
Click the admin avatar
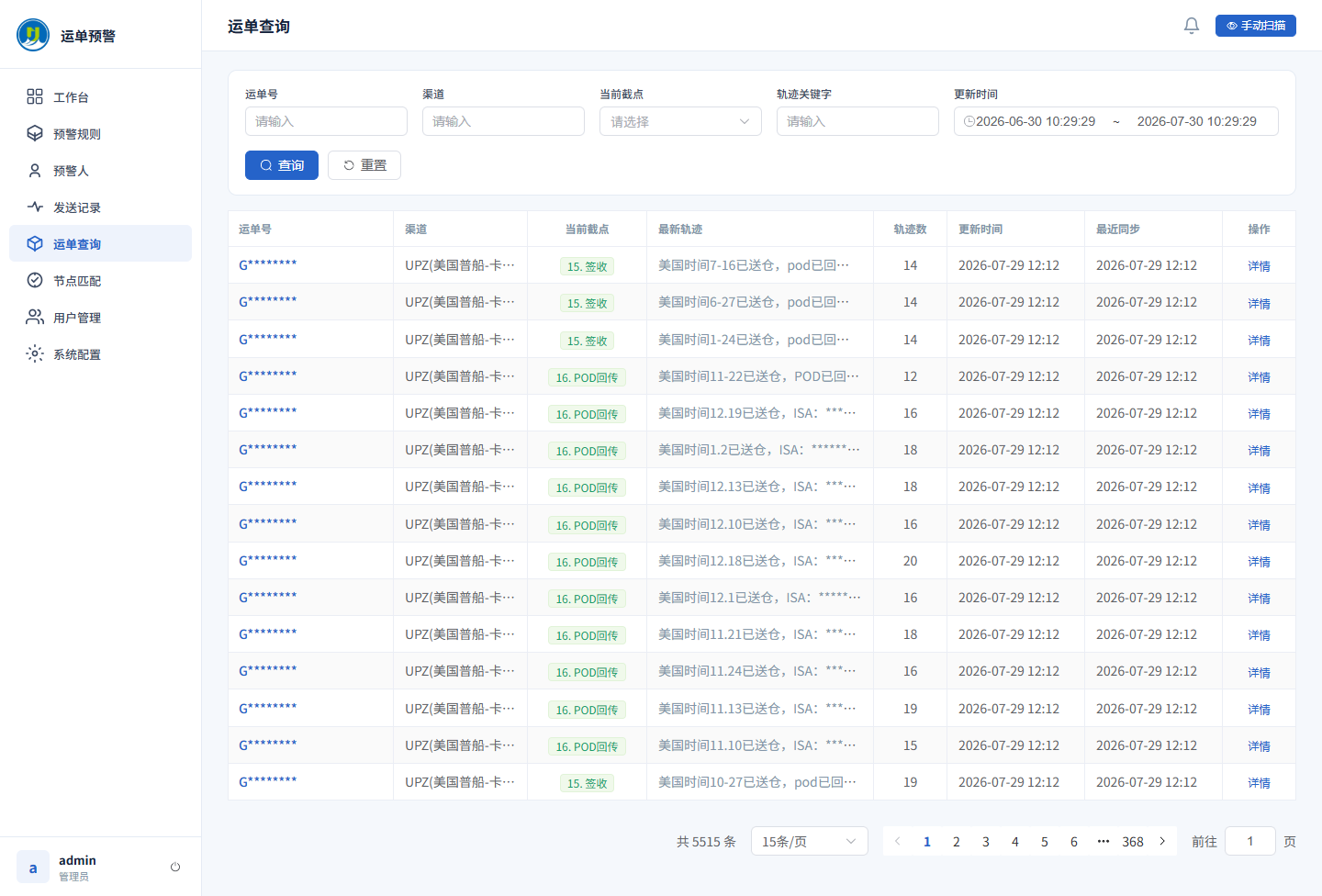[33, 867]
